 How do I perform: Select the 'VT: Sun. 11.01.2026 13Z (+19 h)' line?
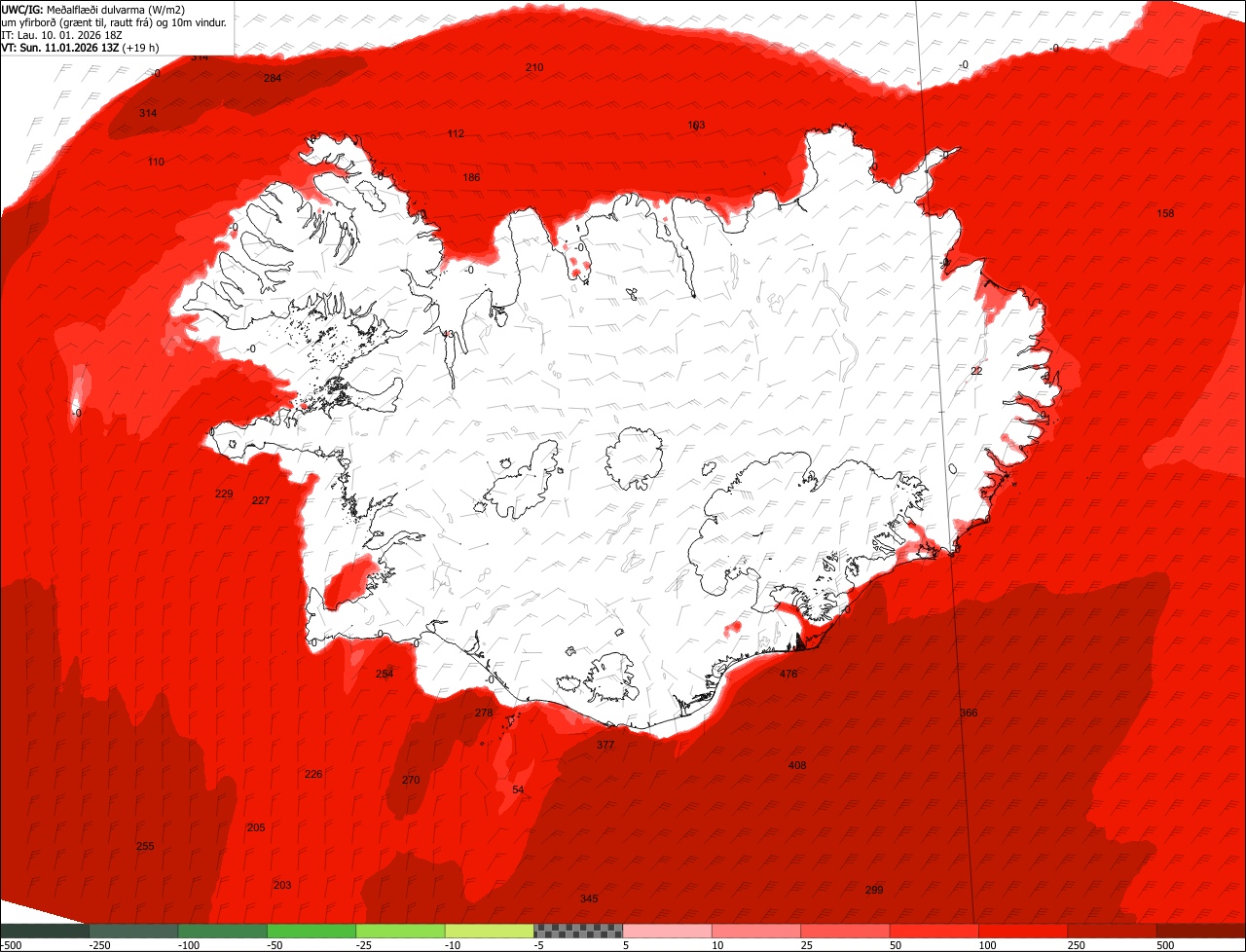pyautogui.click(x=81, y=47)
